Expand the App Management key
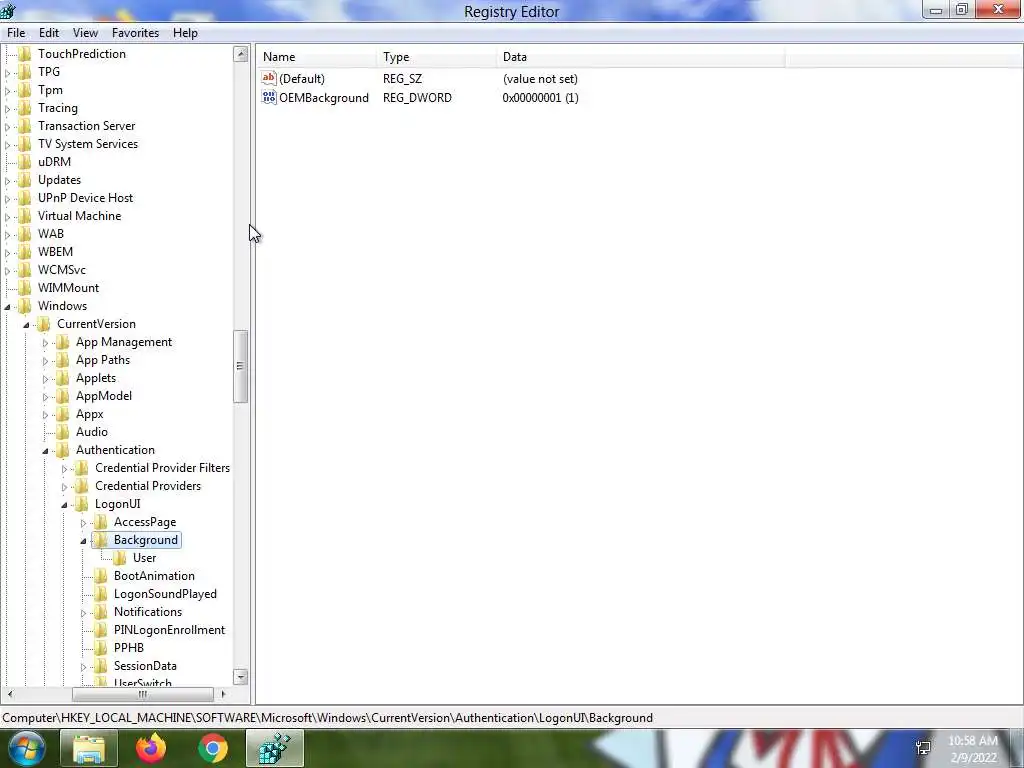The image size is (1024, 768). coord(46,343)
